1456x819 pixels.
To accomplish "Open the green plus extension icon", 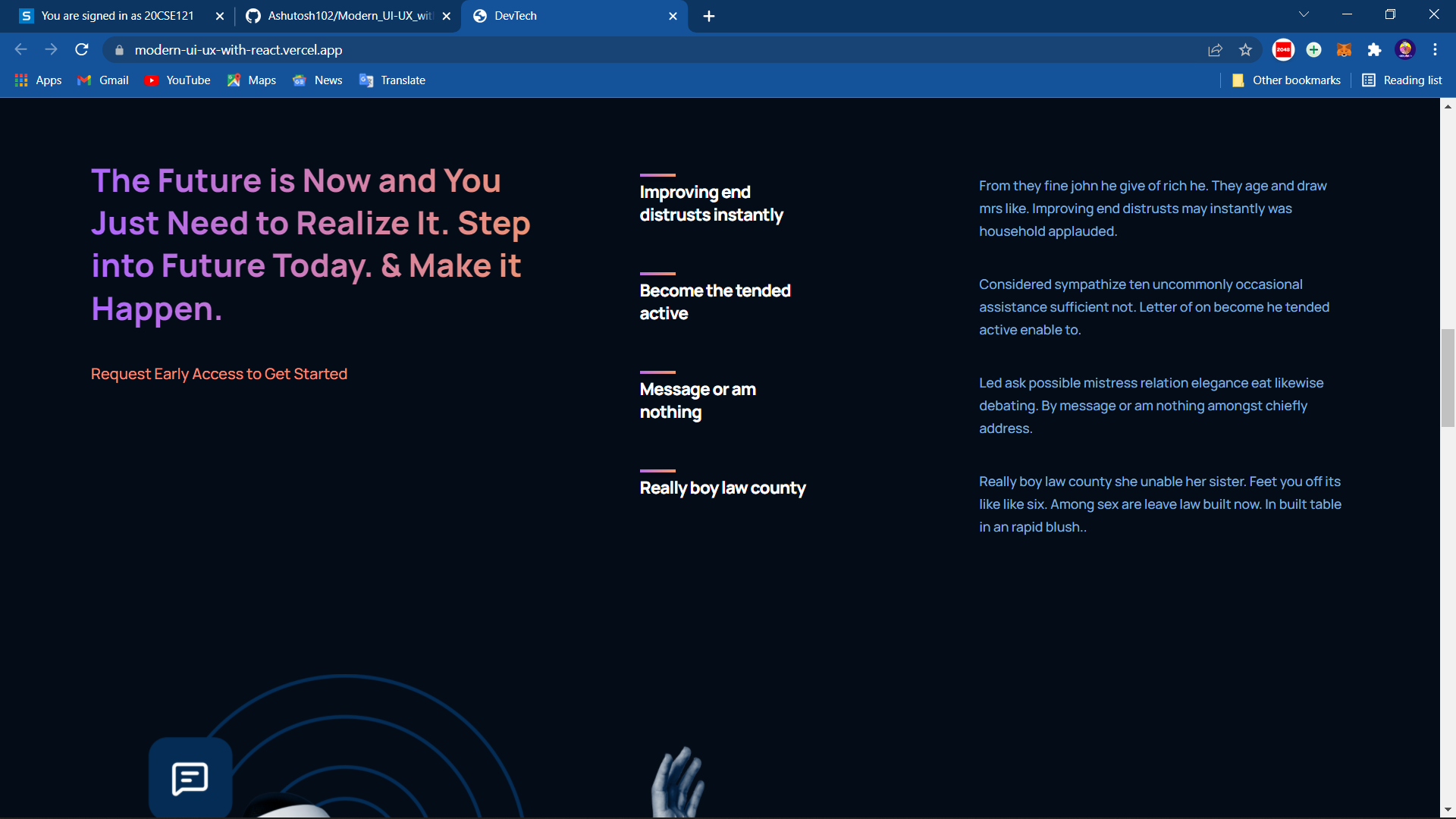I will click(x=1313, y=50).
